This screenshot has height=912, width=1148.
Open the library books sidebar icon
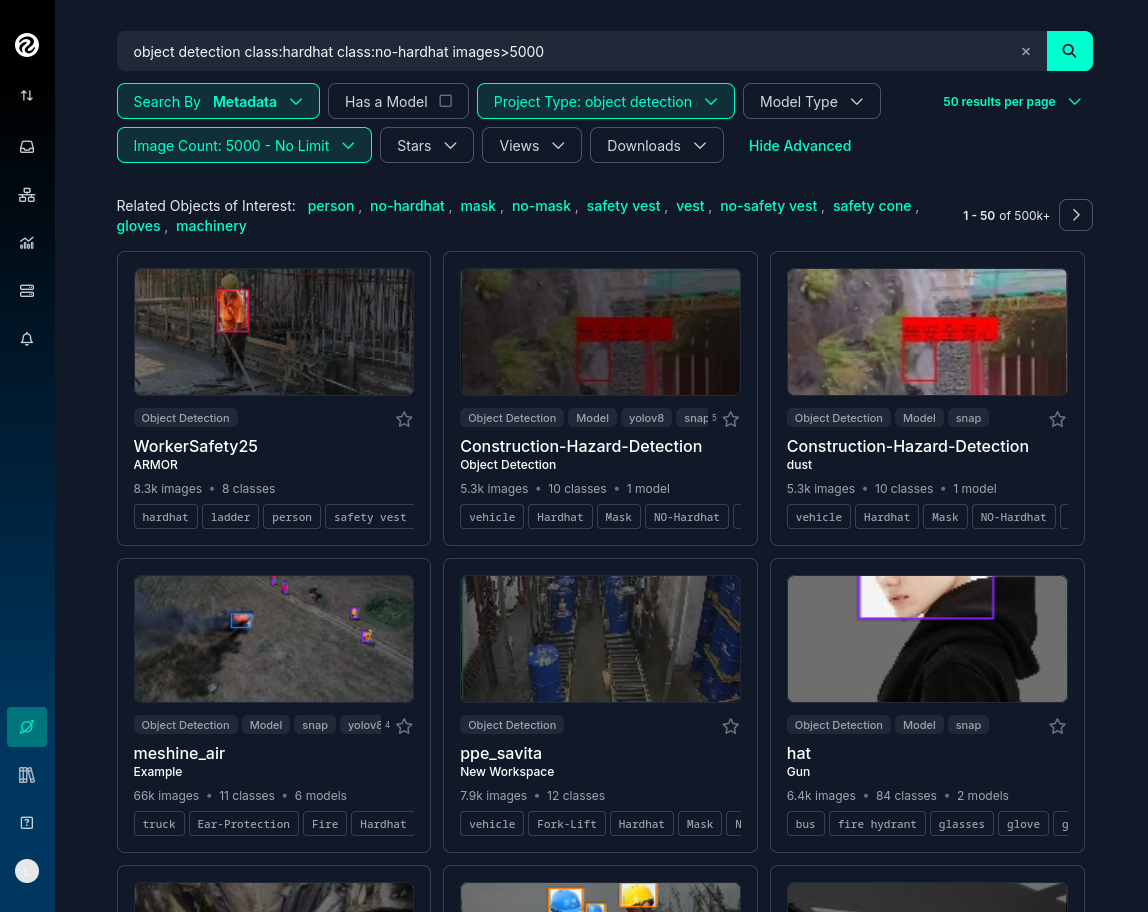(27, 775)
